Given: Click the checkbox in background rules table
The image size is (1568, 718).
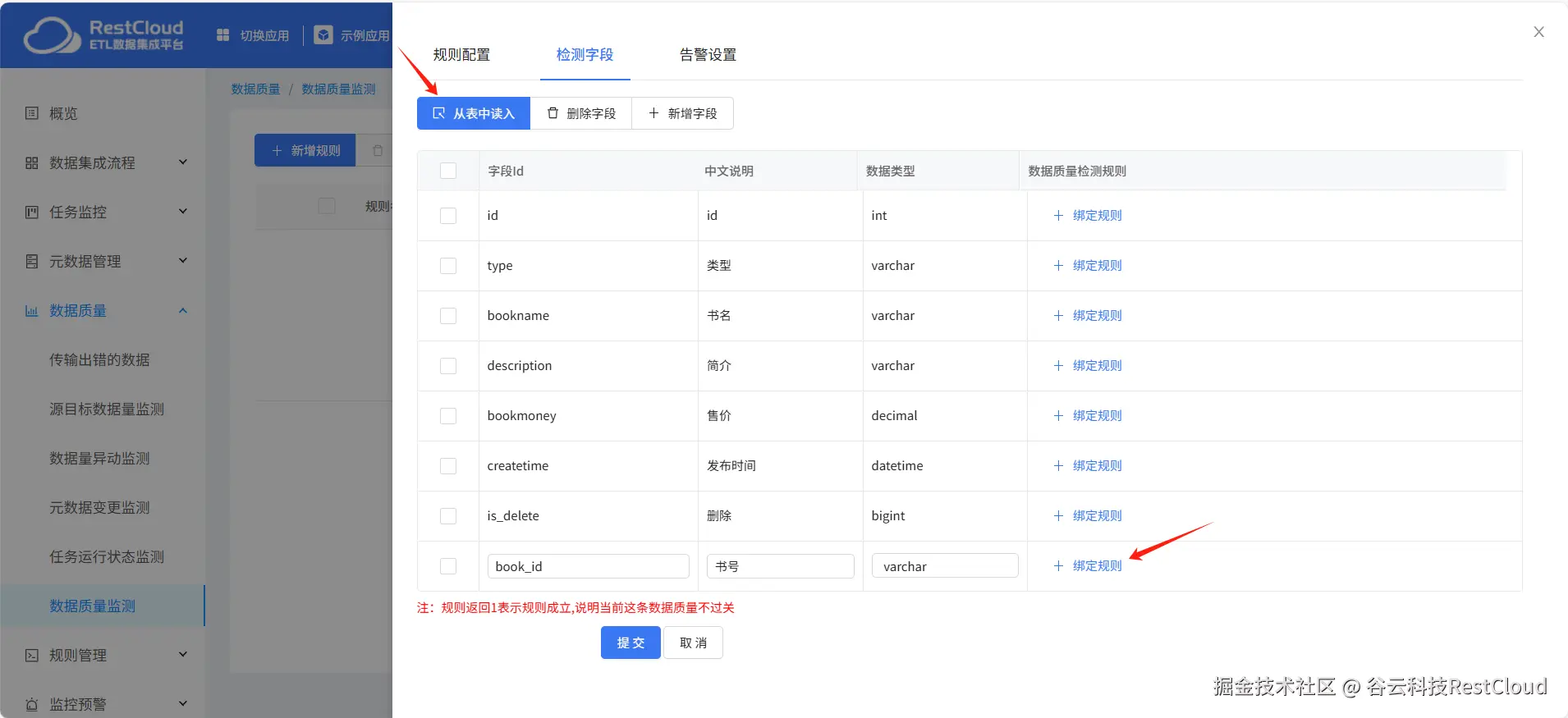Looking at the screenshot, I should [327, 205].
